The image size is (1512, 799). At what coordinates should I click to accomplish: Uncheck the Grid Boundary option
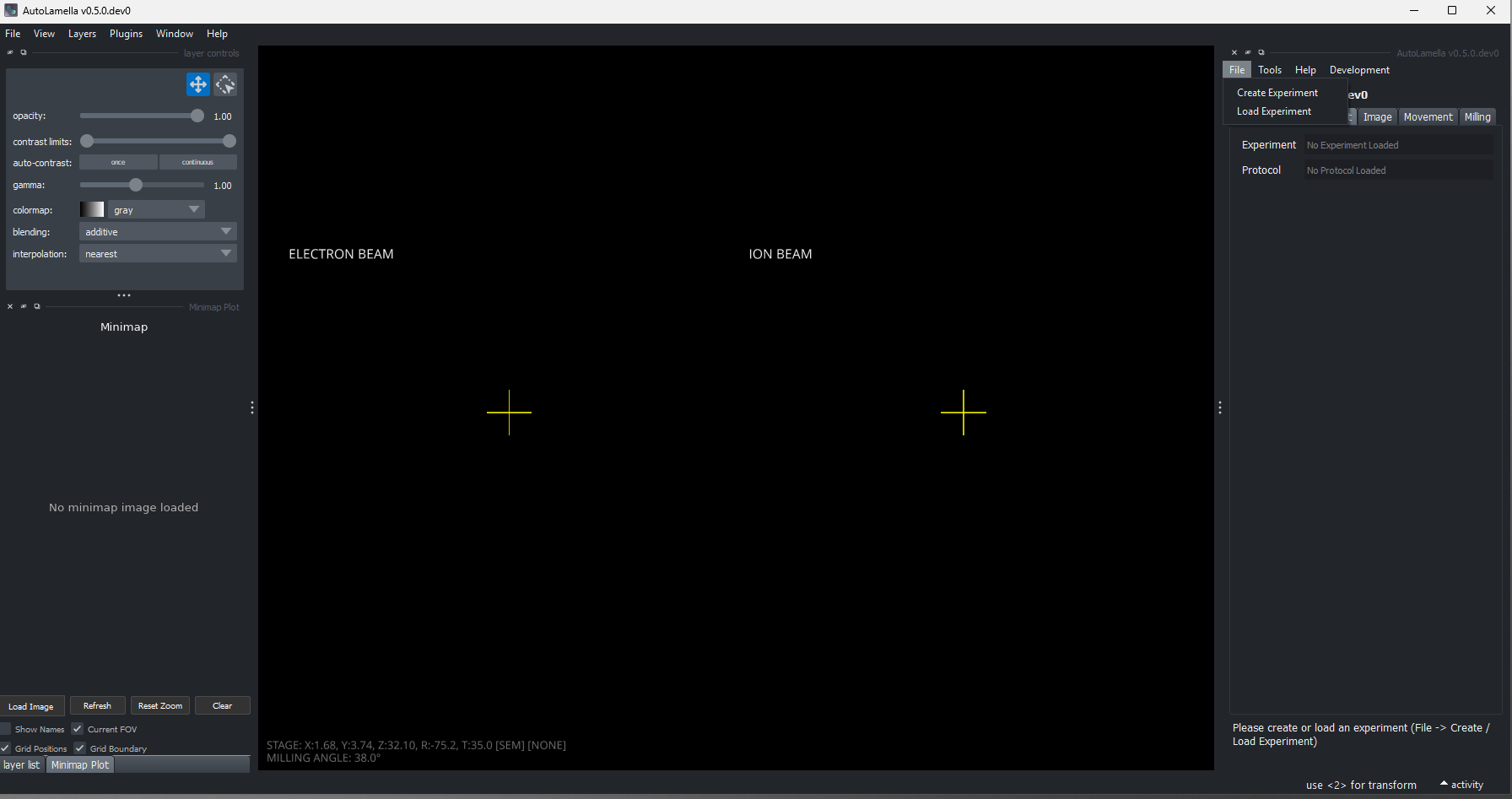tap(80, 748)
